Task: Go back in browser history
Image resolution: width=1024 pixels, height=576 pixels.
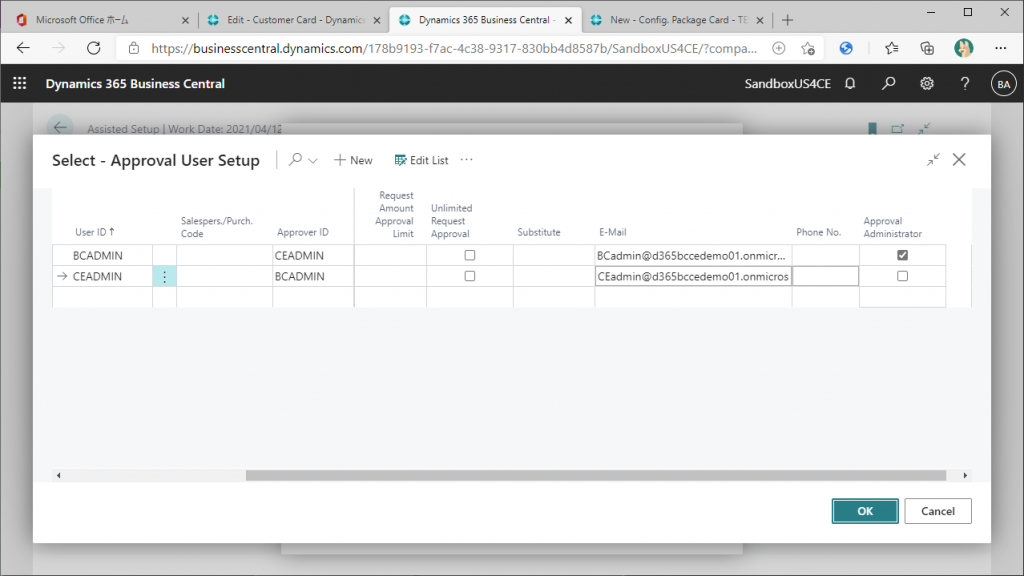Action: [x=23, y=48]
